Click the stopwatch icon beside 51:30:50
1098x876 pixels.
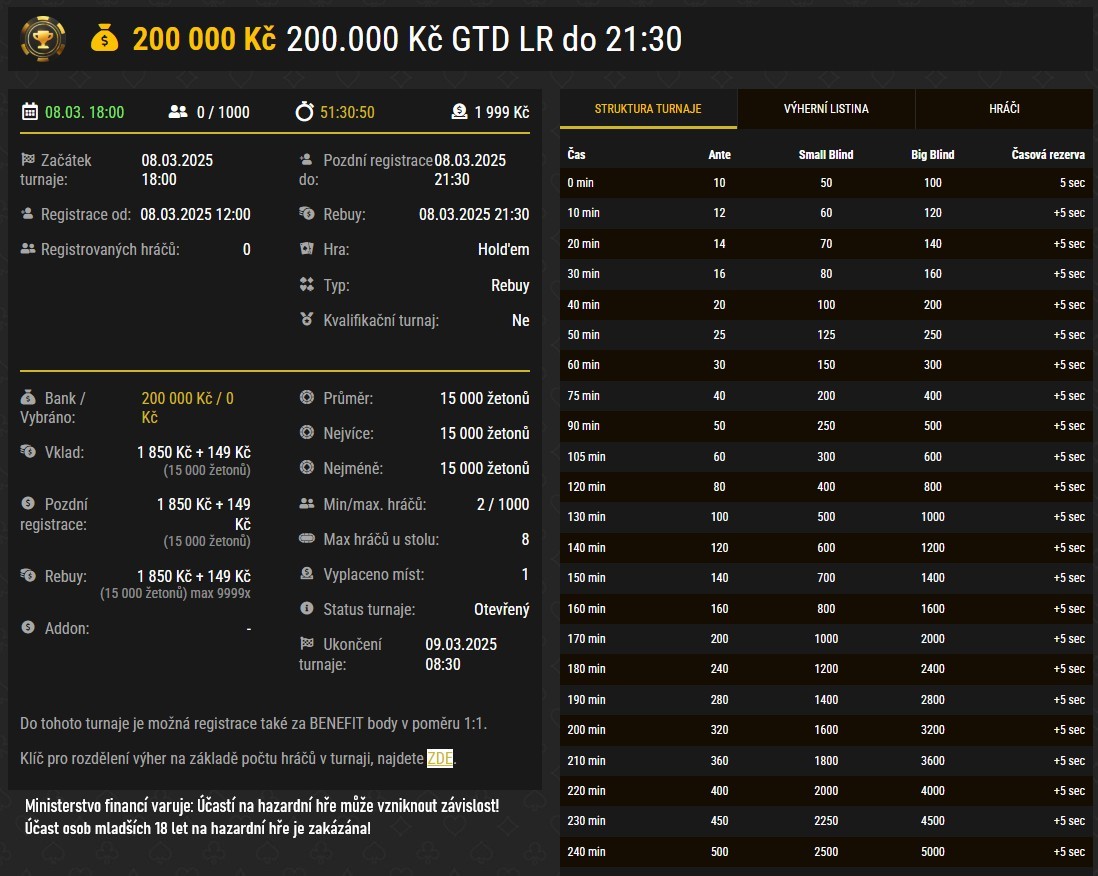tap(305, 111)
